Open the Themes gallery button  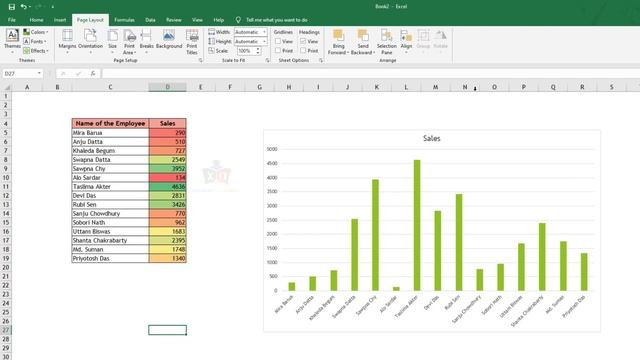click(x=12, y=42)
